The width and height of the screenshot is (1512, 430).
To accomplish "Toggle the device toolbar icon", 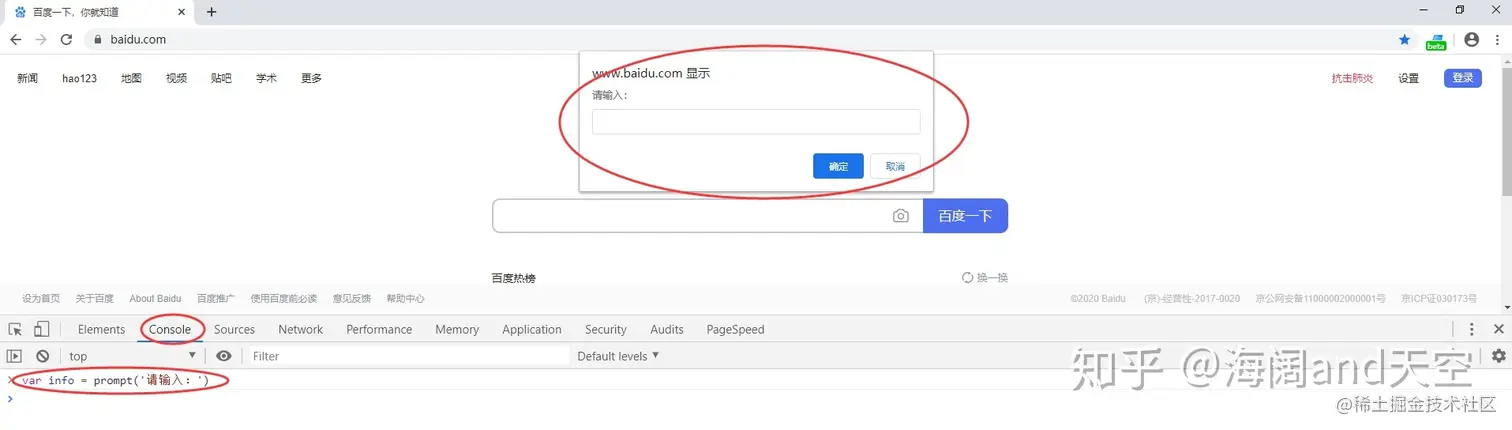I will (41, 329).
